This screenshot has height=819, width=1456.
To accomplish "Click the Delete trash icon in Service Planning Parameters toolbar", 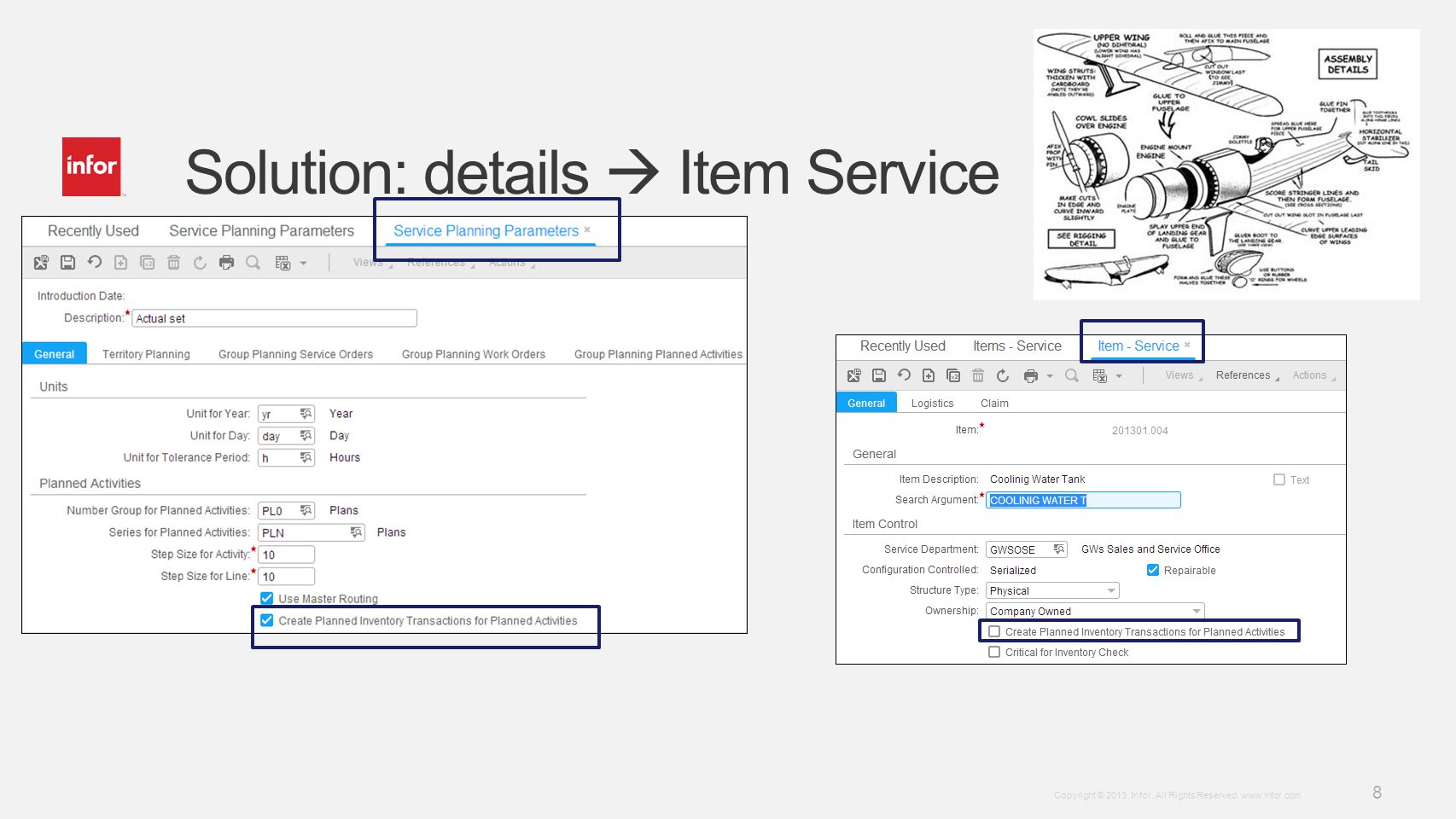I will pyautogui.click(x=173, y=263).
